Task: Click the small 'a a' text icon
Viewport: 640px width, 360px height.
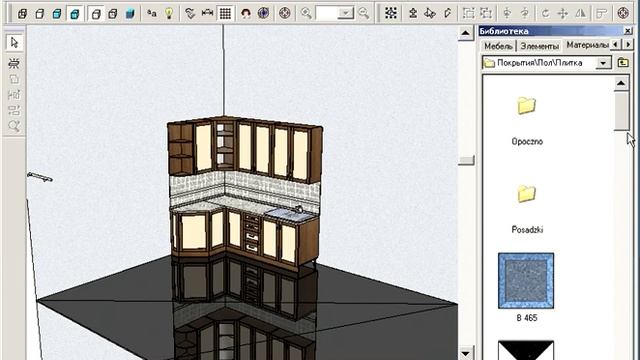Action: click(x=152, y=13)
